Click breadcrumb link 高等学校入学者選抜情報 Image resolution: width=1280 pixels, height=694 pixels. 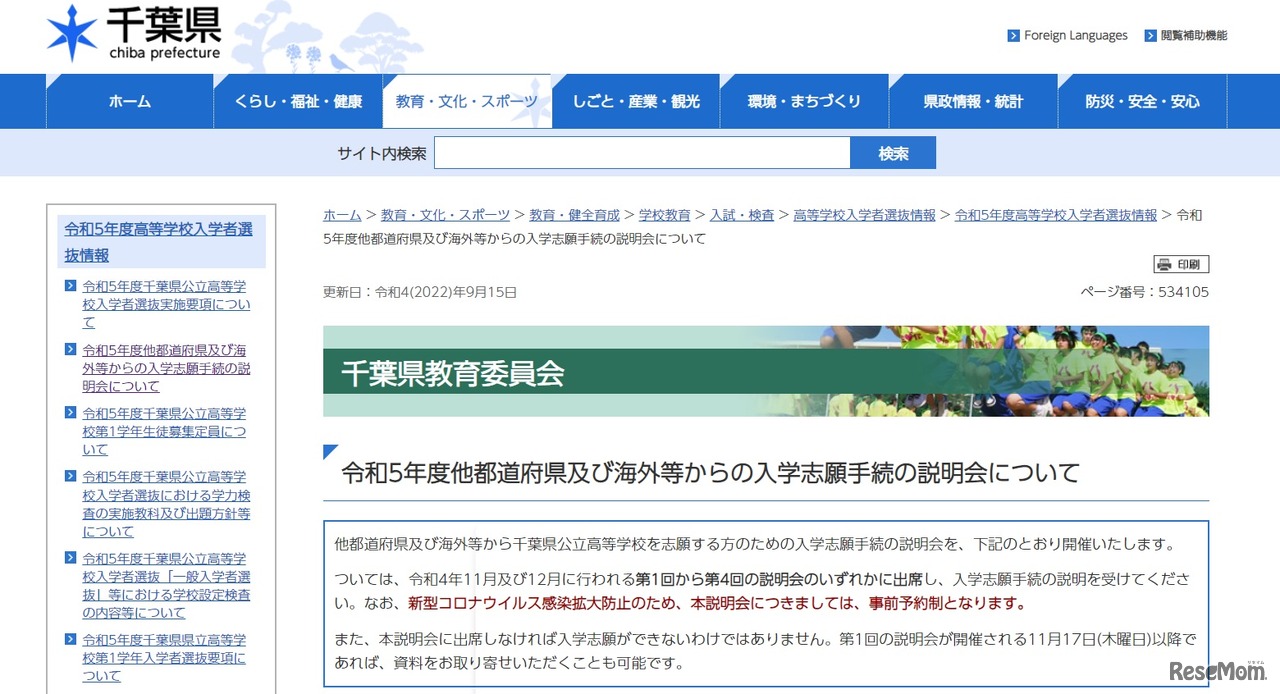click(x=864, y=215)
